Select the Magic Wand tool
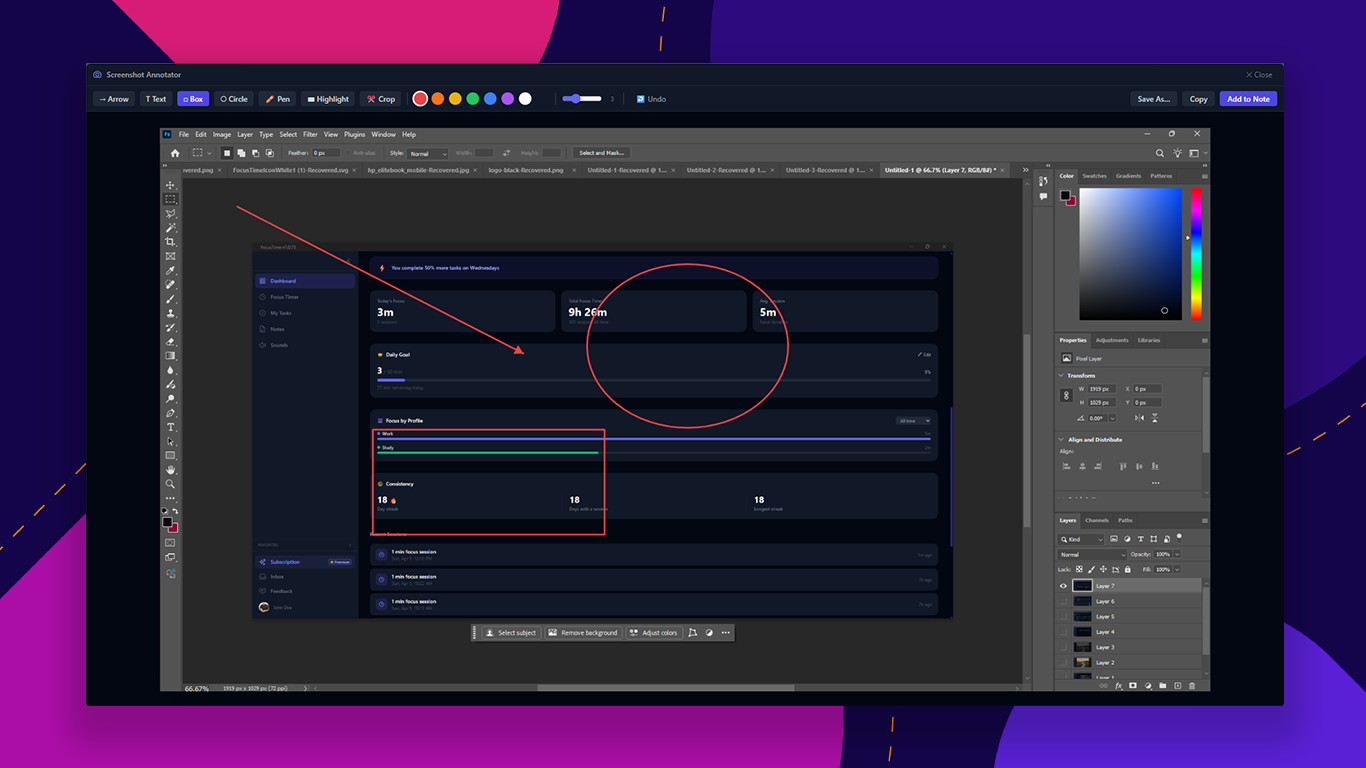This screenshot has width=1366, height=768. click(171, 228)
